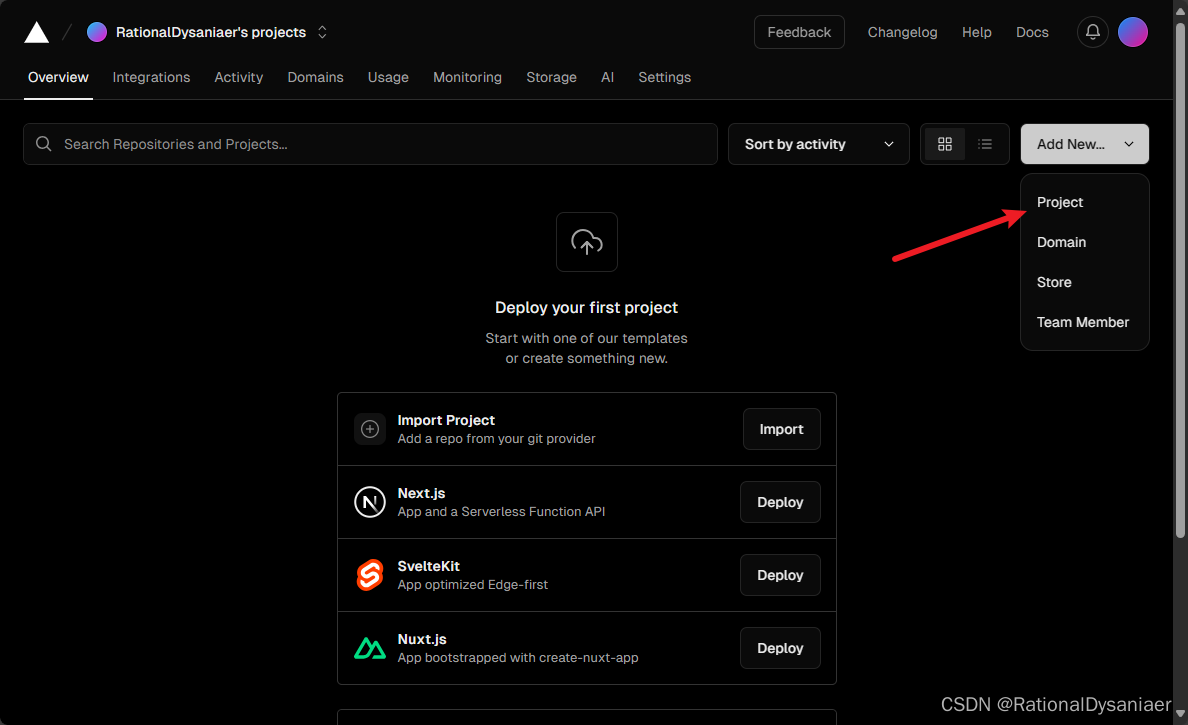The width and height of the screenshot is (1188, 725).
Task: Open the Usage tab
Action: pos(388,77)
